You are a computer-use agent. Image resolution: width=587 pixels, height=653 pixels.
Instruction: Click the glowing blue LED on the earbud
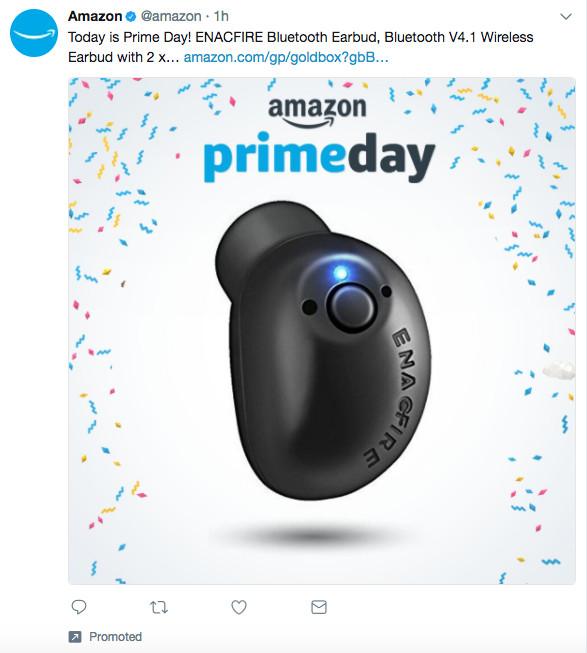[x=341, y=273]
